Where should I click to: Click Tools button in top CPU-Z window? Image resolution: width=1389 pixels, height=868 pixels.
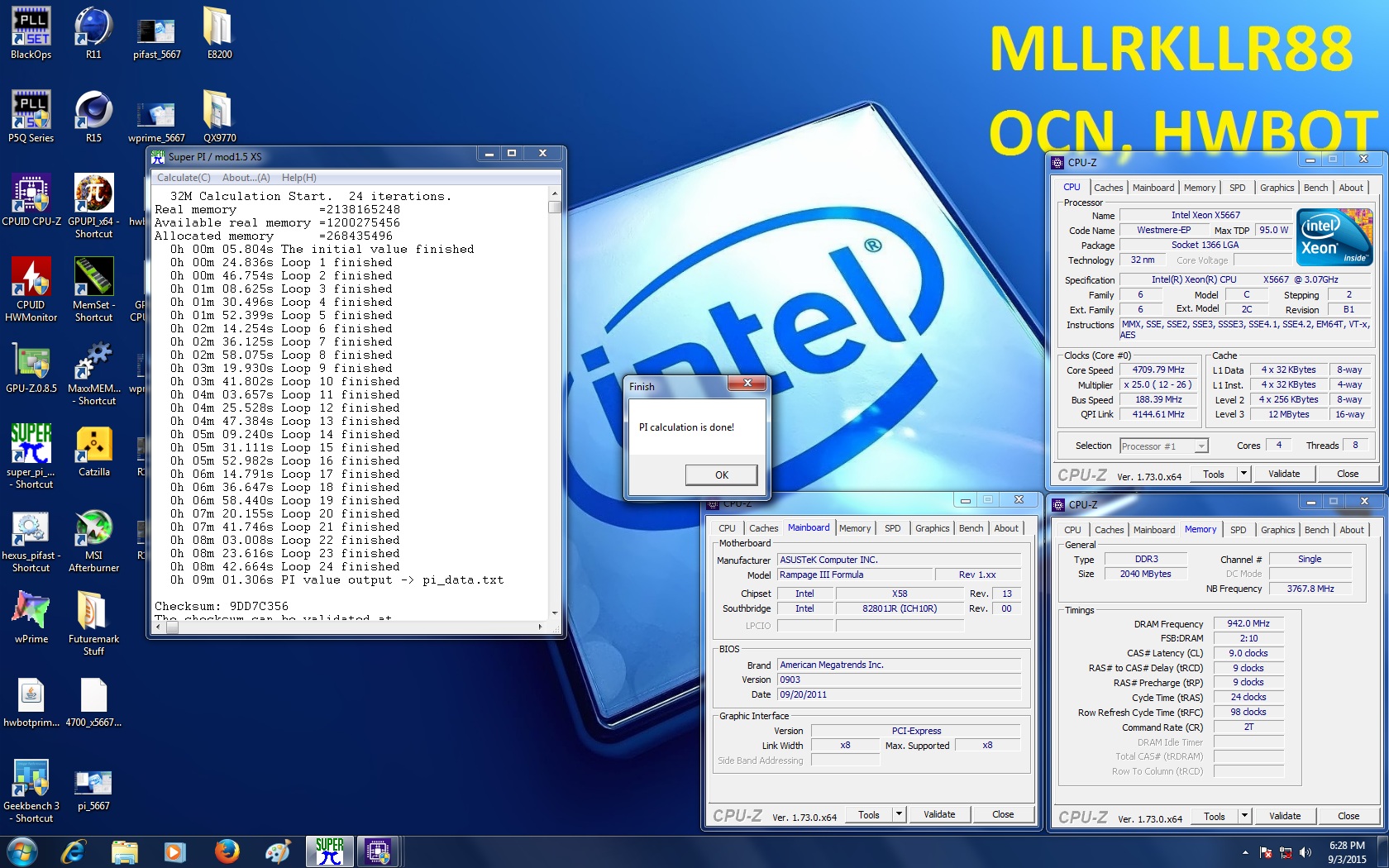(1214, 474)
